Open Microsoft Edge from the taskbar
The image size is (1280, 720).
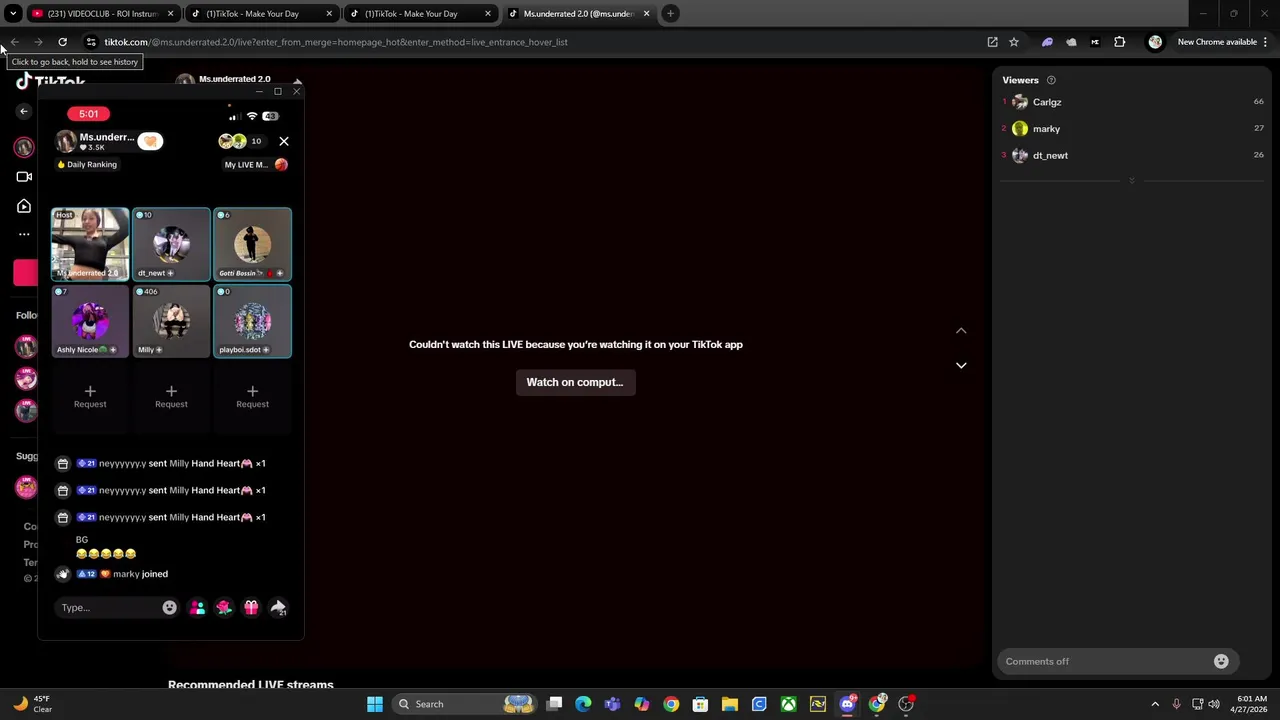(x=584, y=704)
